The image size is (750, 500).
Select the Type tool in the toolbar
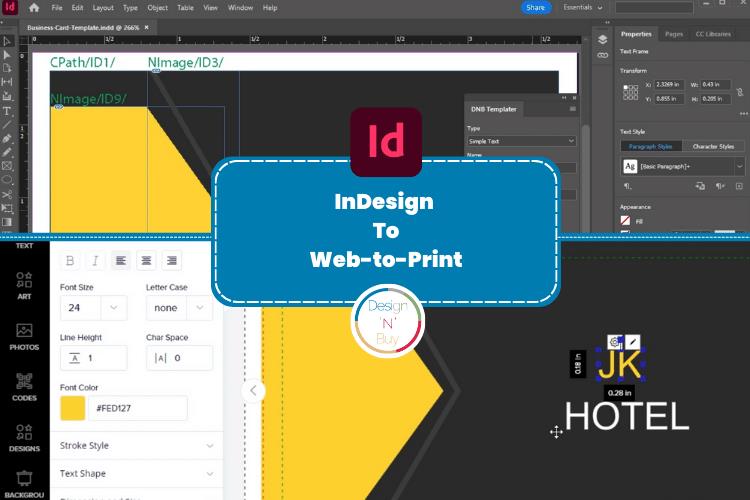click(x=7, y=111)
